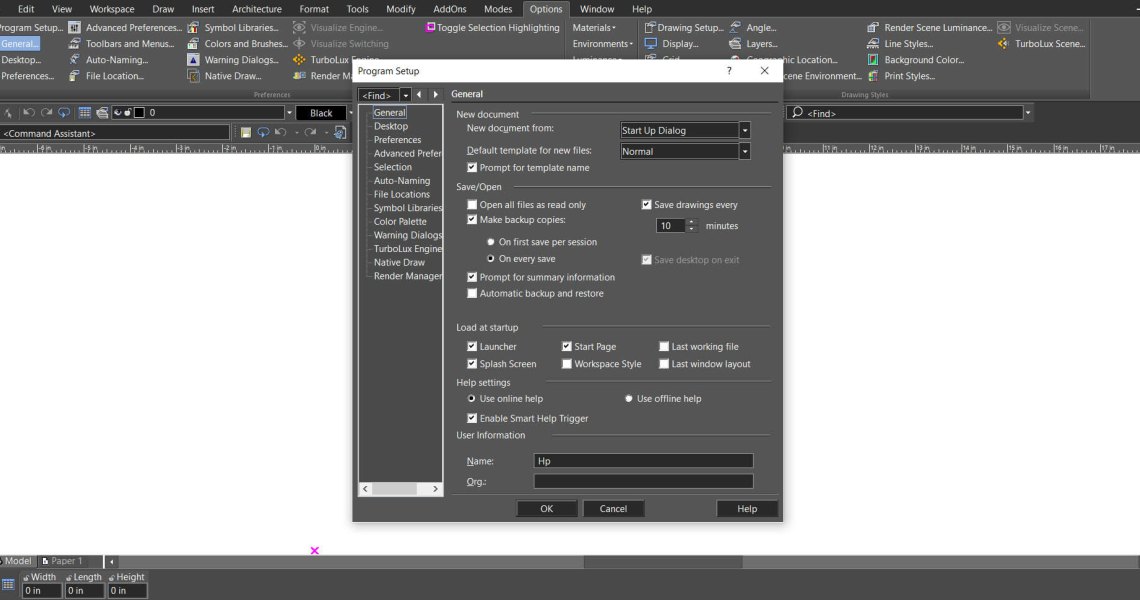Enable Open all files as read only
The height and width of the screenshot is (600, 1140).
[472, 204]
